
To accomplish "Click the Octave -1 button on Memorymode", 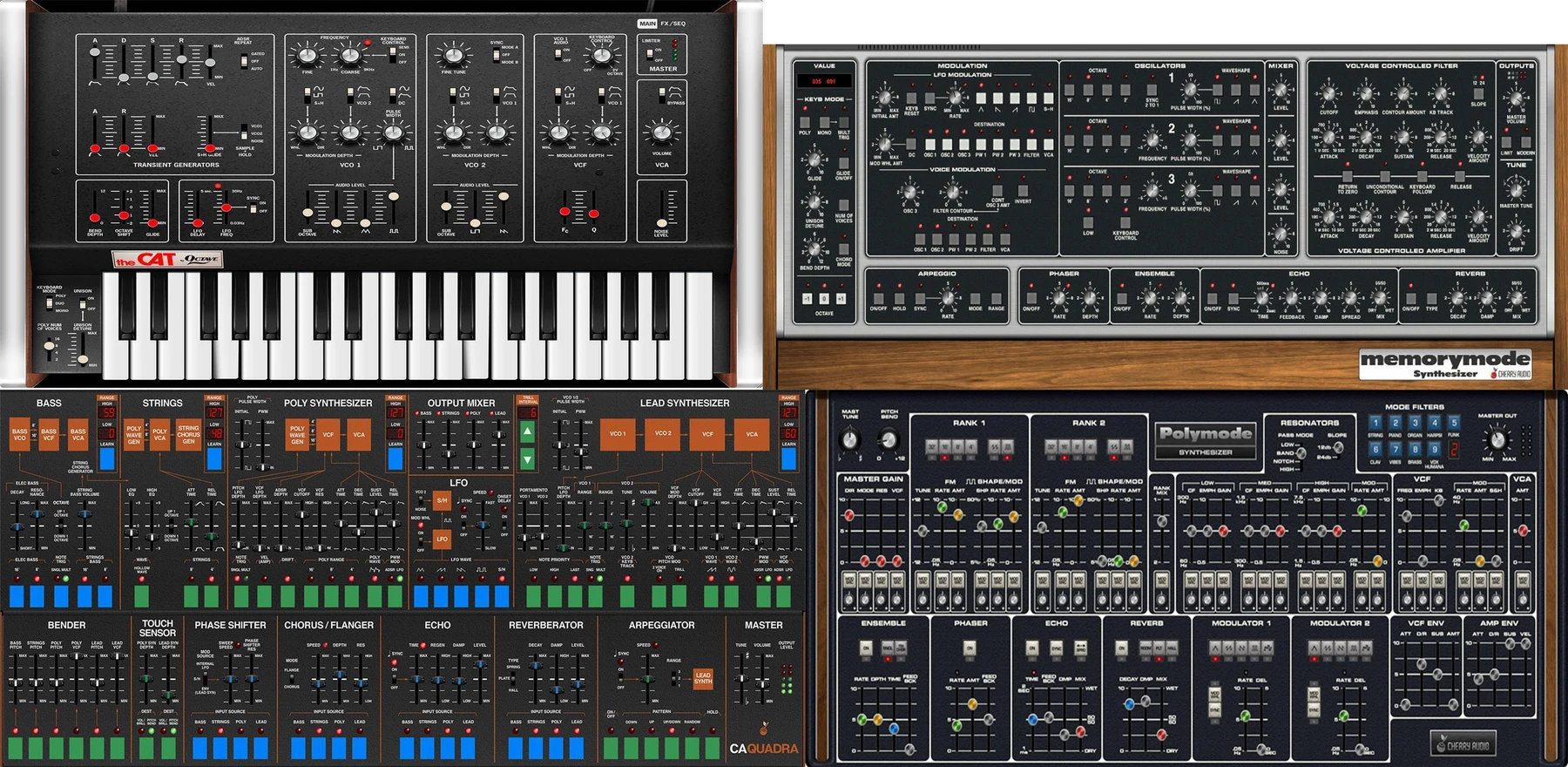I will pyautogui.click(x=807, y=298).
